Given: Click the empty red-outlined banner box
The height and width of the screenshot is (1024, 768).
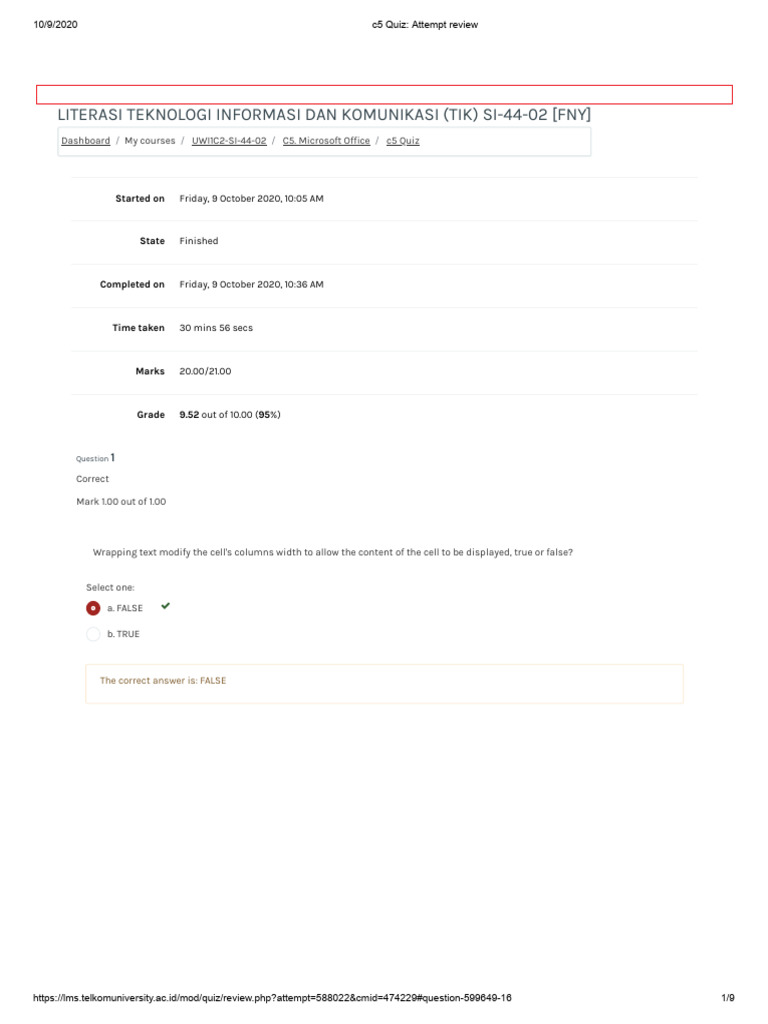Looking at the screenshot, I should (384, 95).
